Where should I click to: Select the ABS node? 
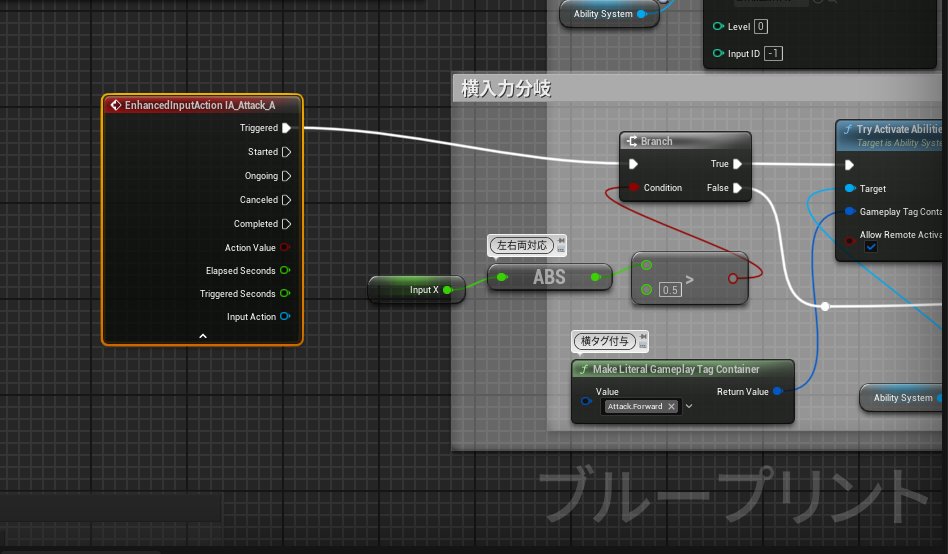pos(549,277)
